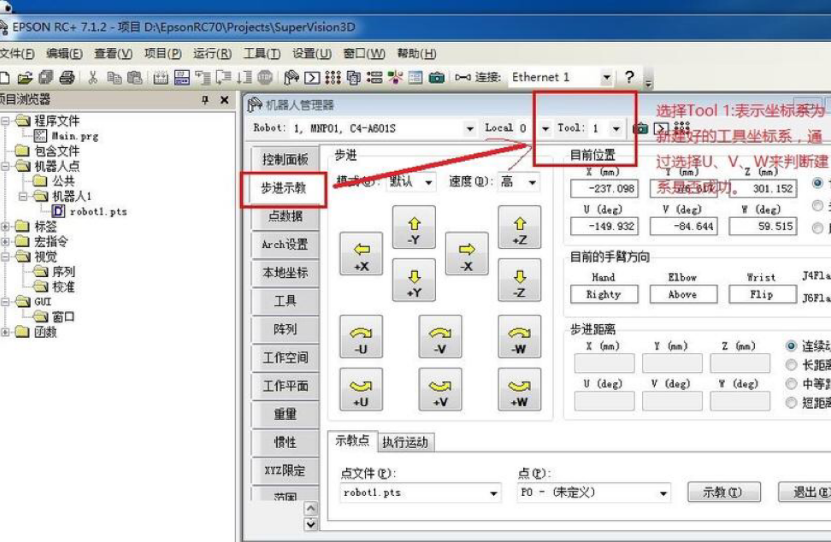Viewport: 831px width, 542px height.
Task: Open the Vision camera icon in main toolbar
Action: coord(436,78)
